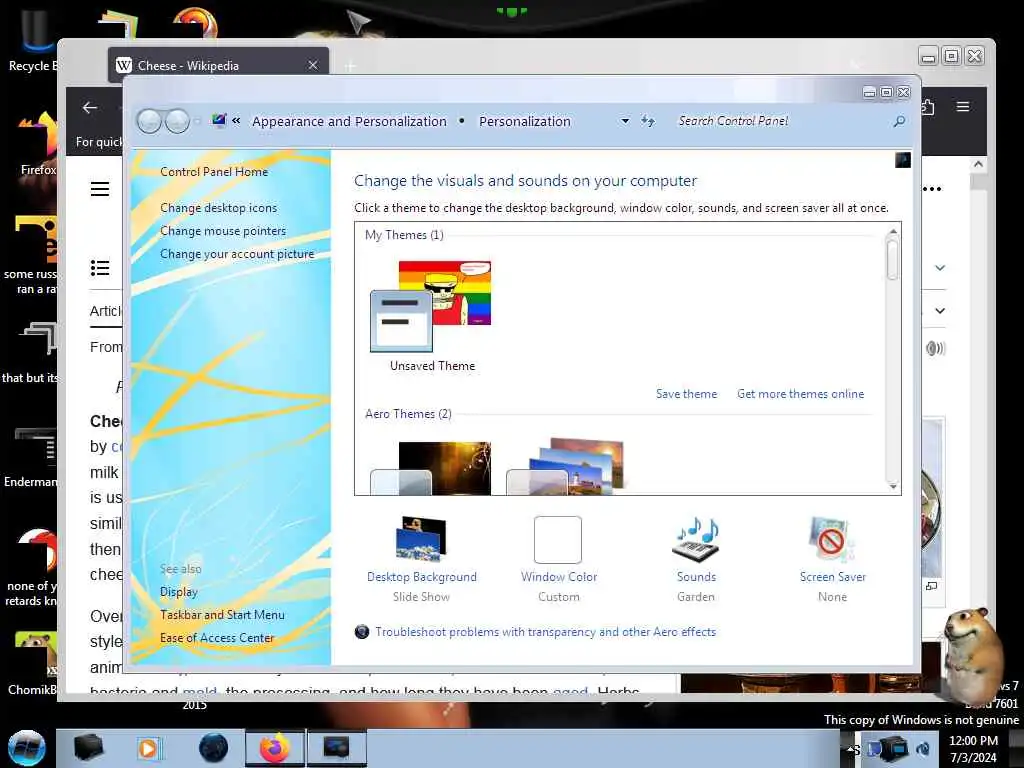This screenshot has height=768, width=1024.
Task: Click scroll down arrow in themes list
Action: [893, 487]
